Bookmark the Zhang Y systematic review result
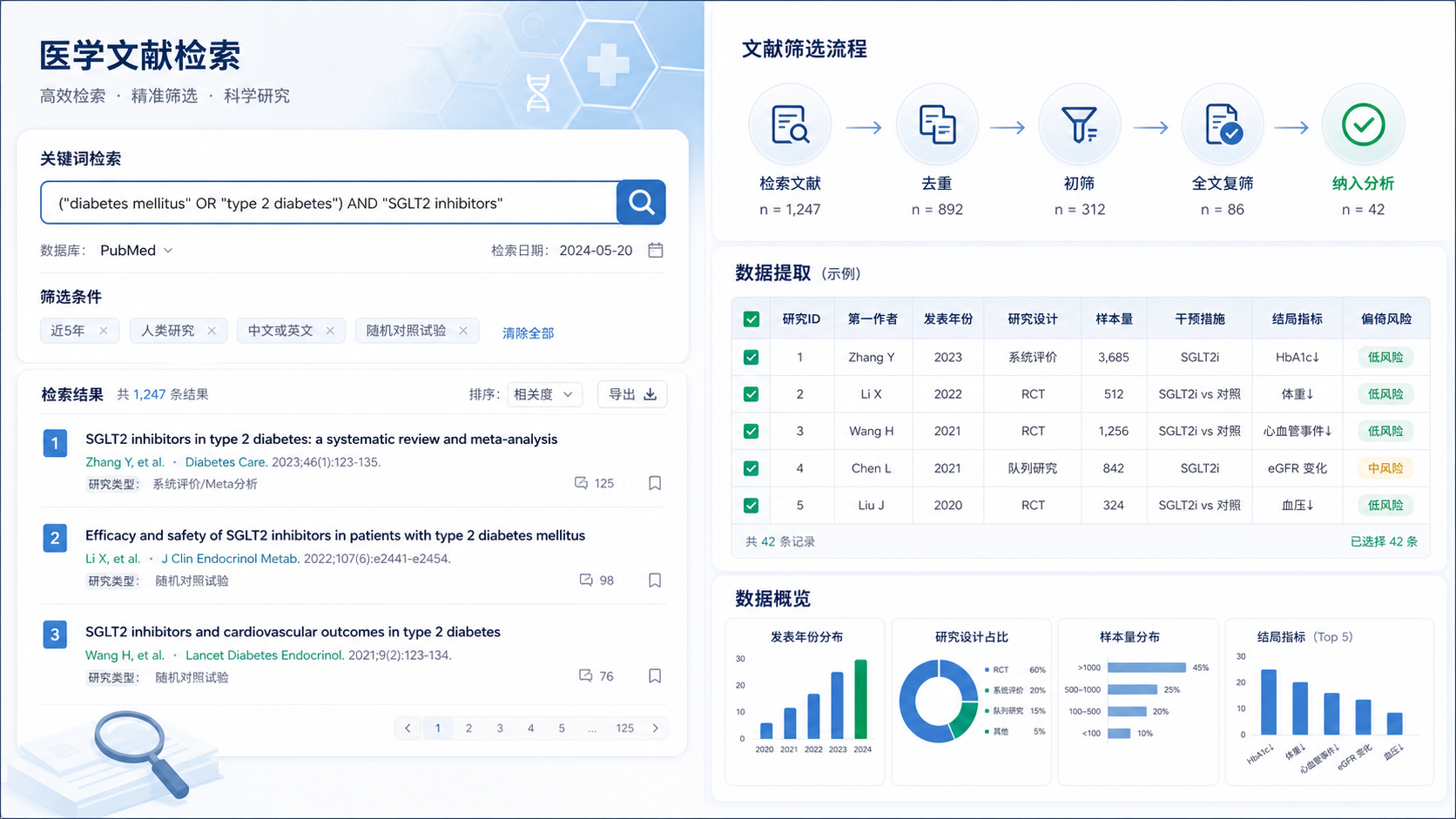Screen dimensions: 1456x819 655,483
